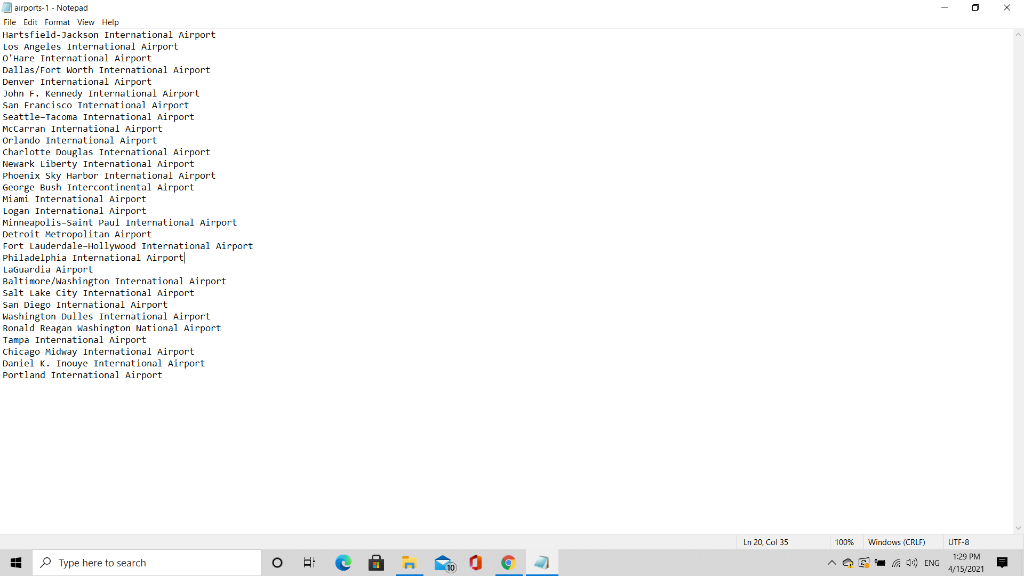Click 'UTF-8' encoding status entry

coord(959,543)
